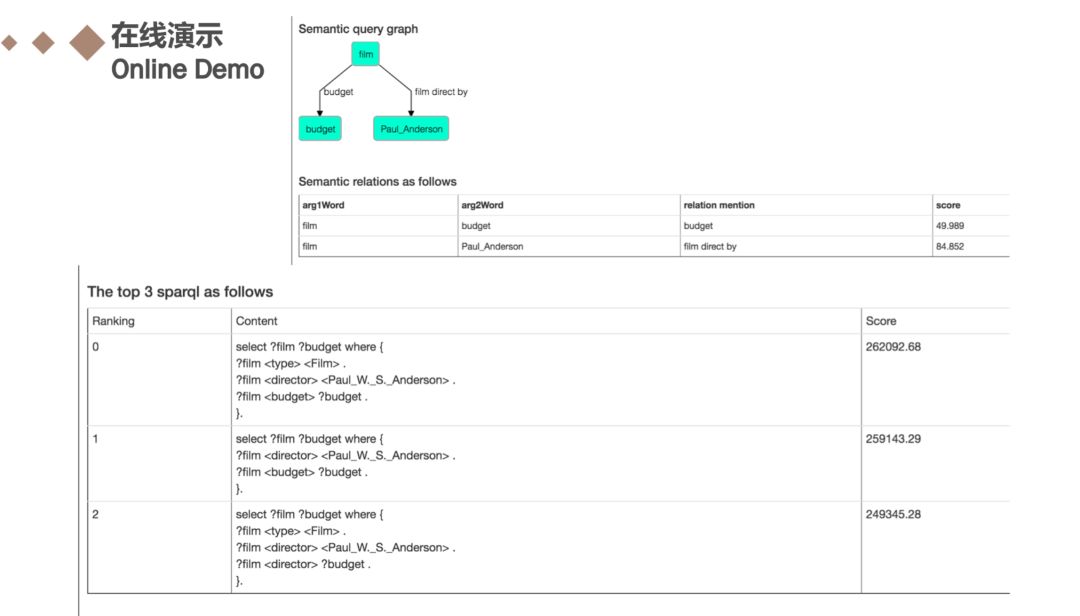Click the large diamond beside the slide title

pyautogui.click(x=87, y=42)
